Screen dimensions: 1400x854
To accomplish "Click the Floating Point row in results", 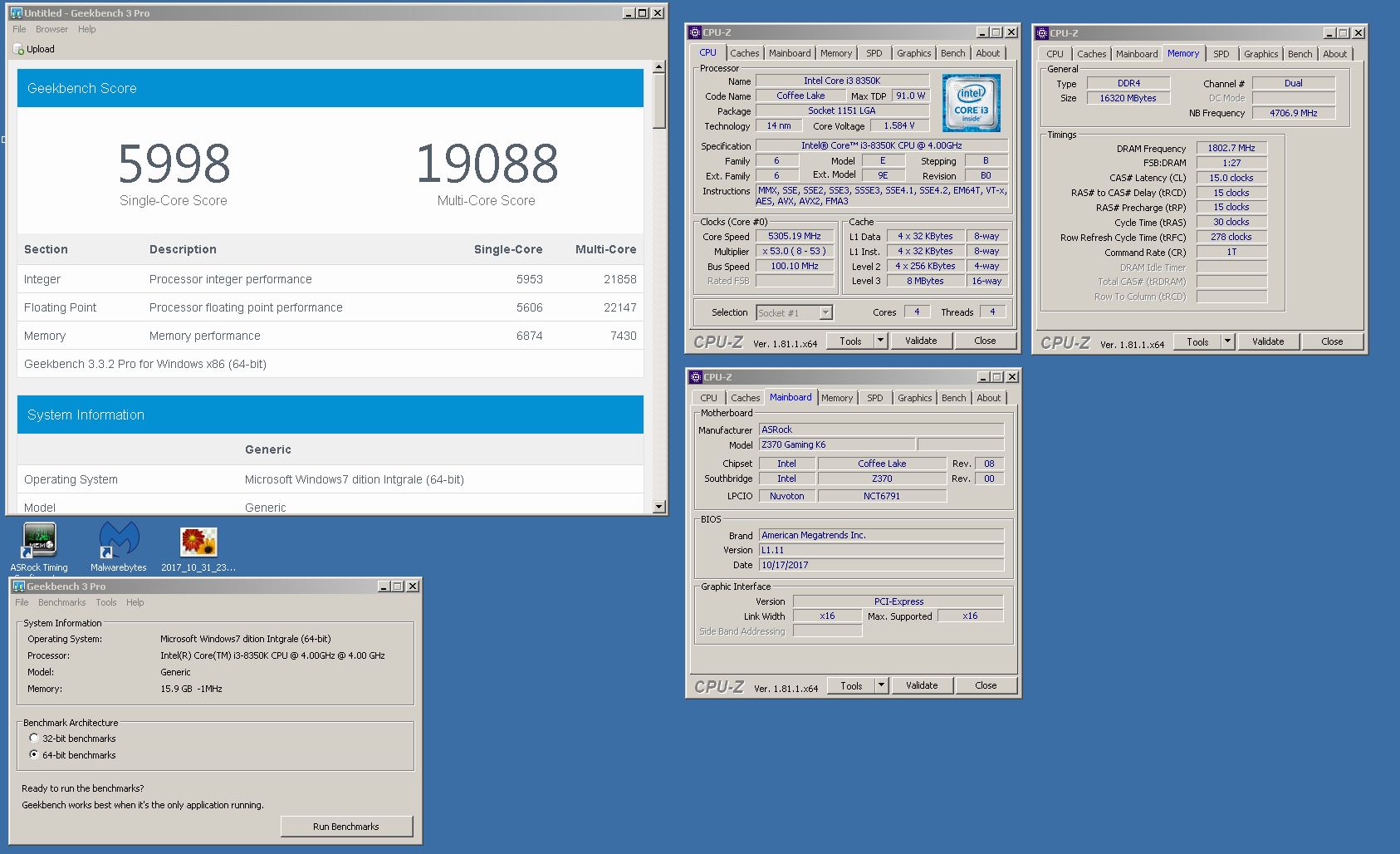I will (330, 307).
